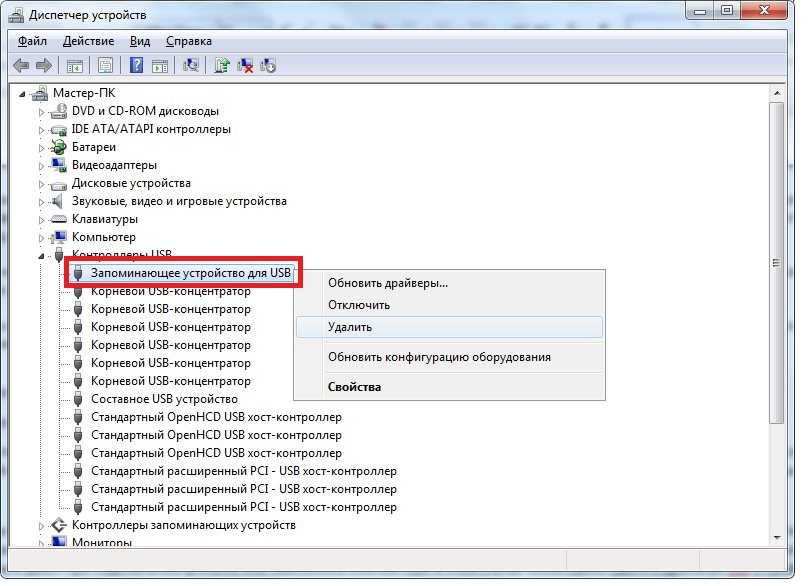Expand the Клавиатуры tree node
808x586 pixels.
42,219
